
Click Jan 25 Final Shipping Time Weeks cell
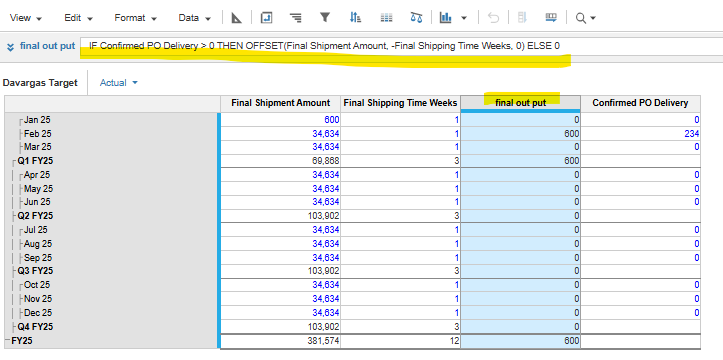400,120
